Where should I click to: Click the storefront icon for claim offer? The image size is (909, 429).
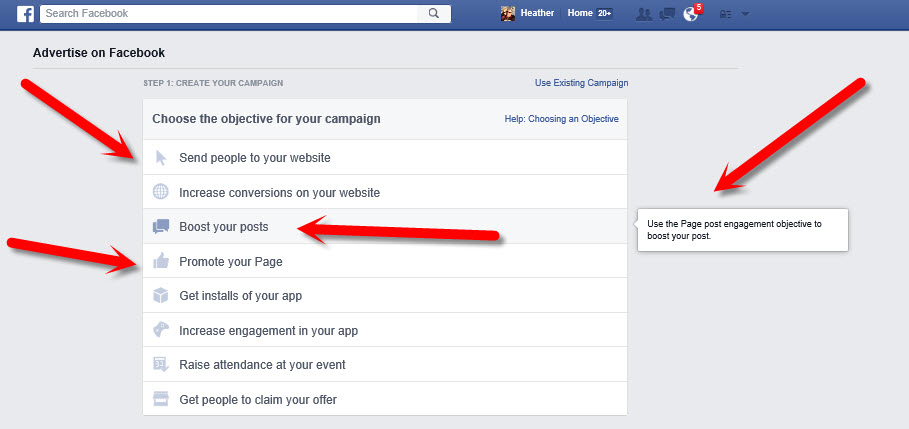161,399
